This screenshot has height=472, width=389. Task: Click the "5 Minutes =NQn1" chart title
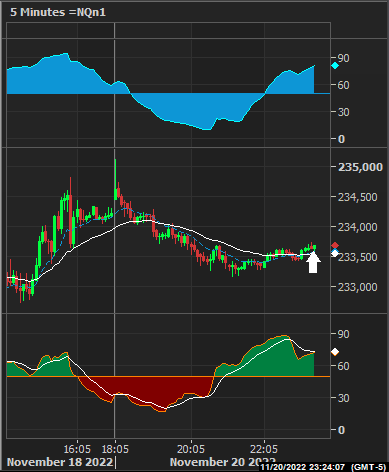pyautogui.click(x=58, y=12)
